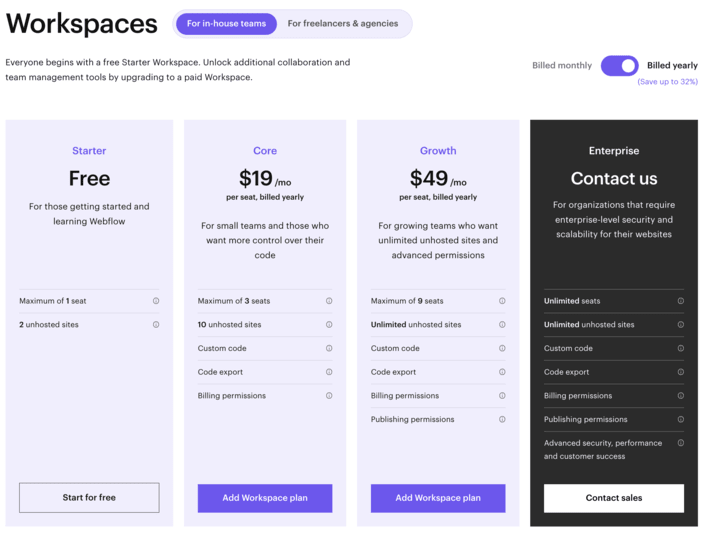The height and width of the screenshot is (536, 702).
Task: Click the 'Enterprise' plan title
Action: pos(614,151)
